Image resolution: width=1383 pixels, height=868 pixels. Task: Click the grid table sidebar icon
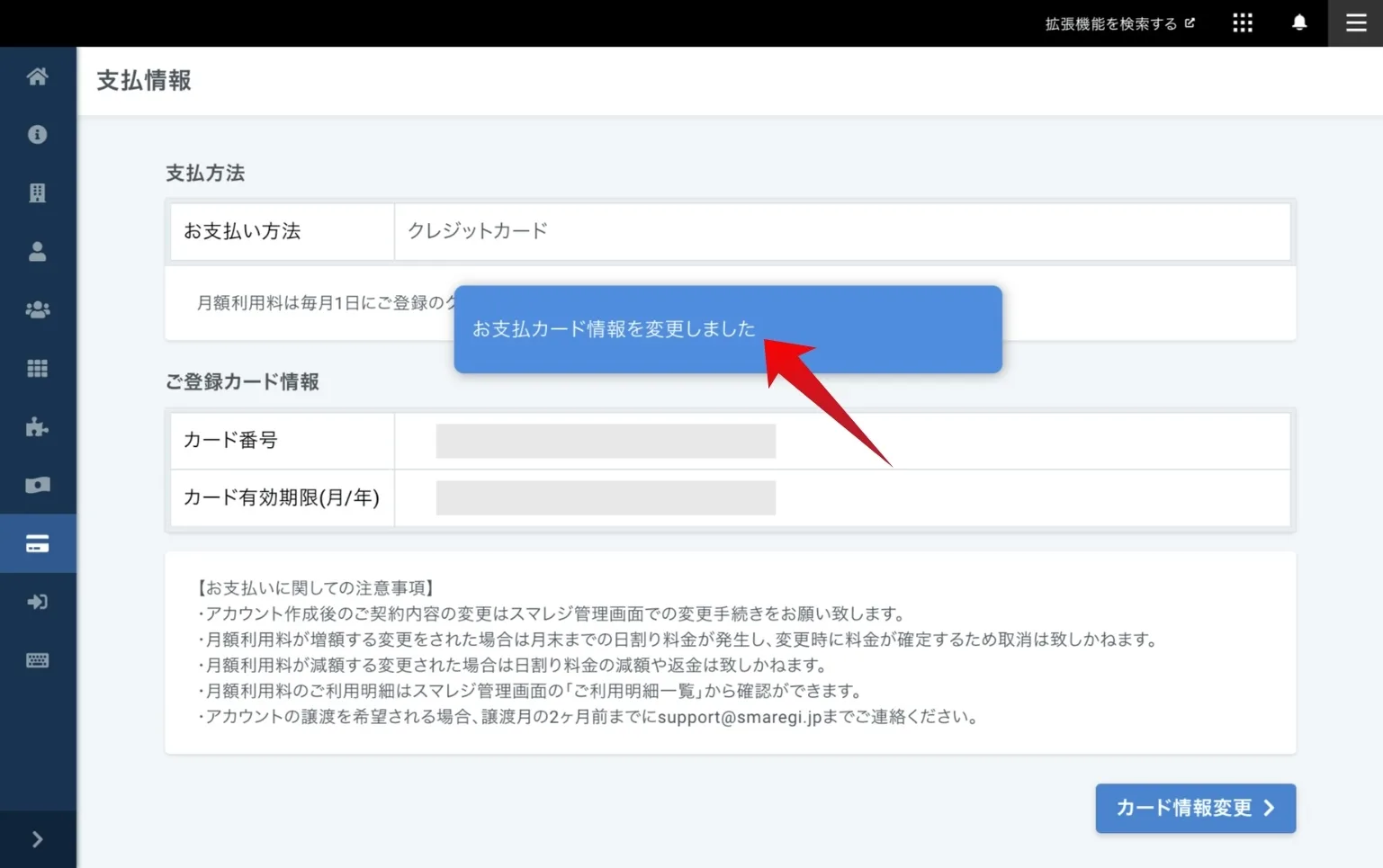[37, 369]
